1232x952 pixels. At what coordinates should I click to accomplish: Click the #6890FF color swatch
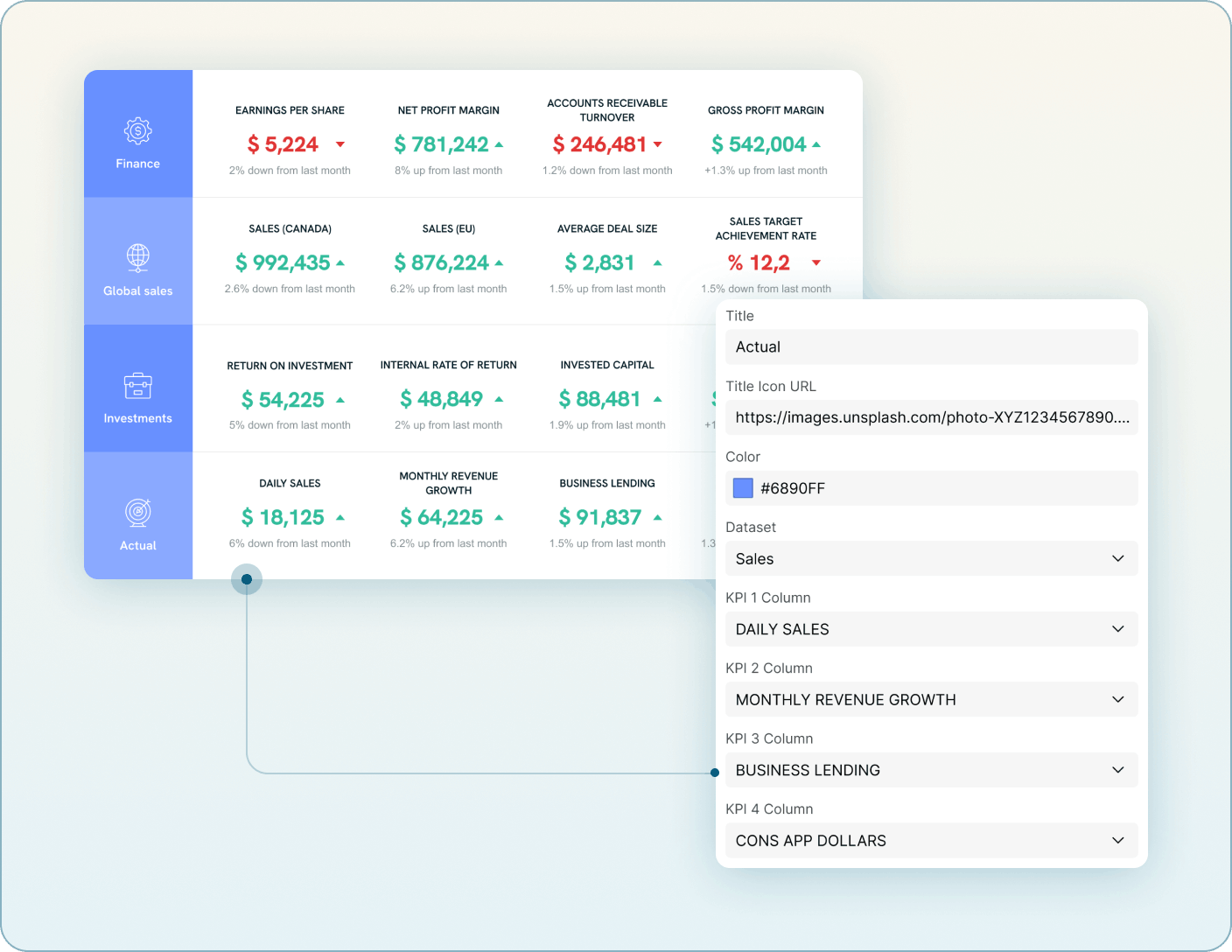[x=742, y=487]
